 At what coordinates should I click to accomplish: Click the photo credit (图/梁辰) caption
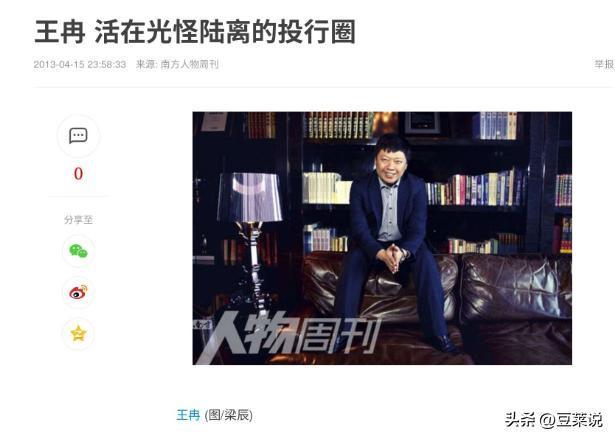(x=229, y=415)
